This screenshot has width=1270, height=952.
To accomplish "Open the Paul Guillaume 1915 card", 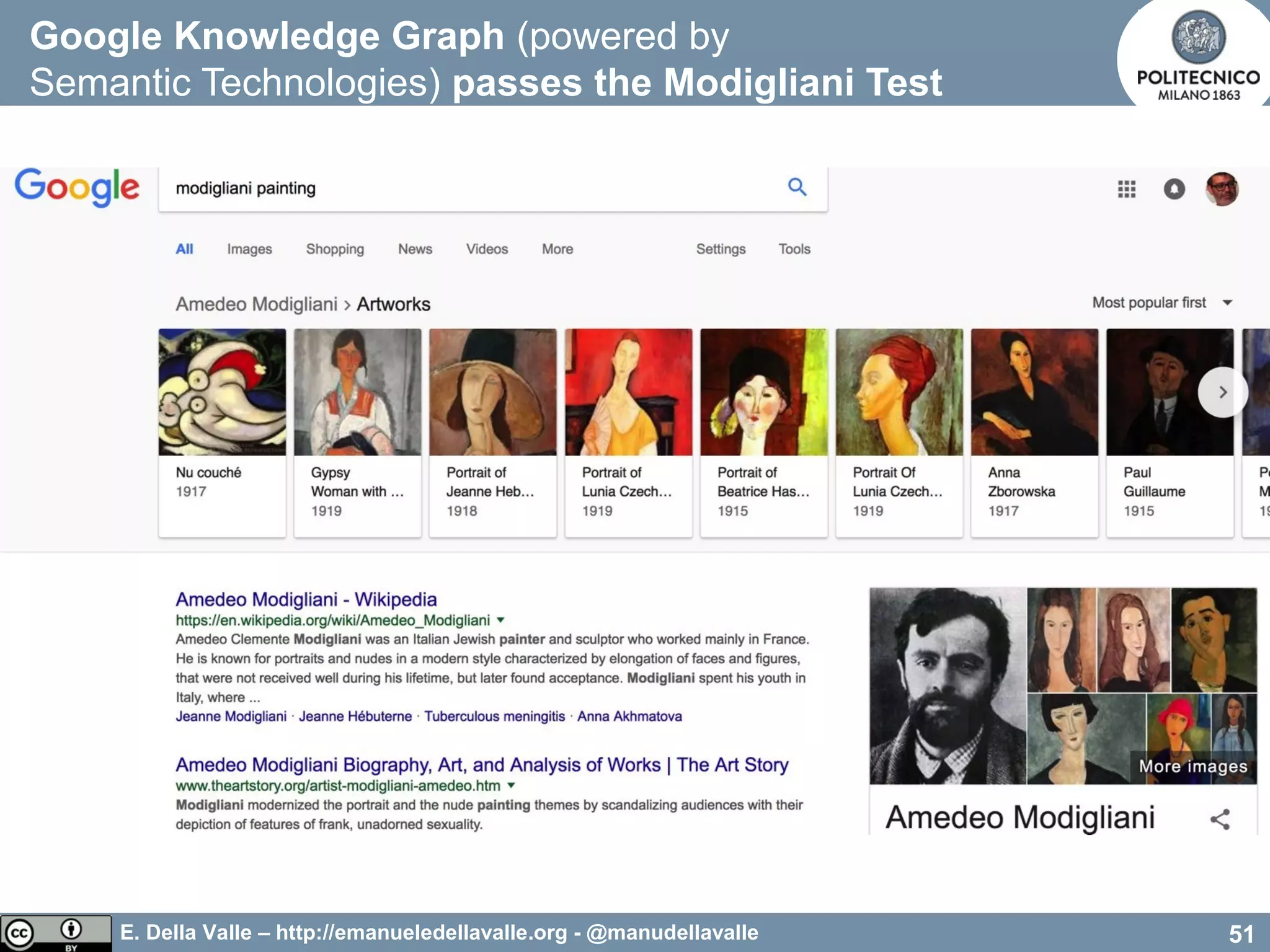I will (1170, 433).
